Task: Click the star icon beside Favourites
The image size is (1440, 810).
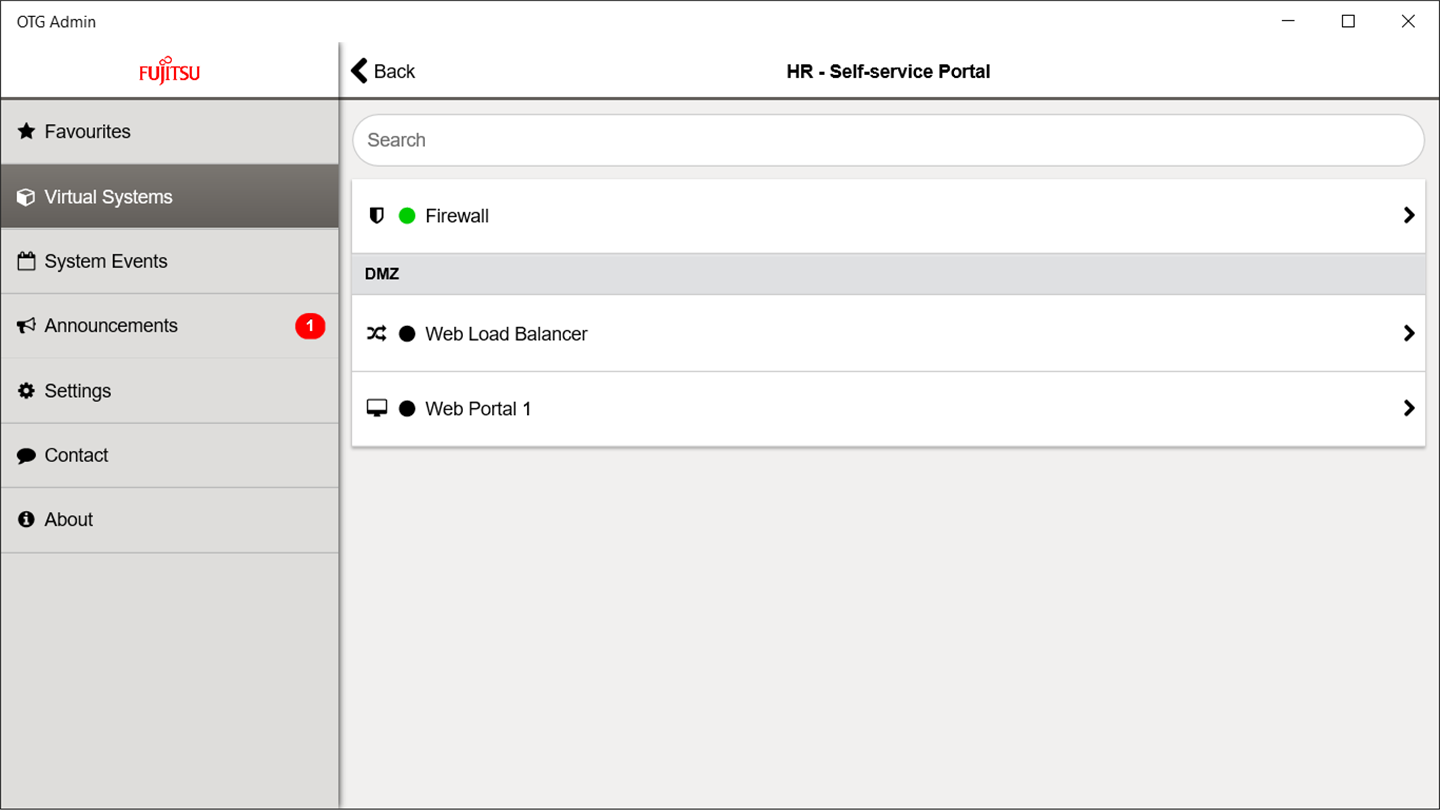Action: pos(26,131)
